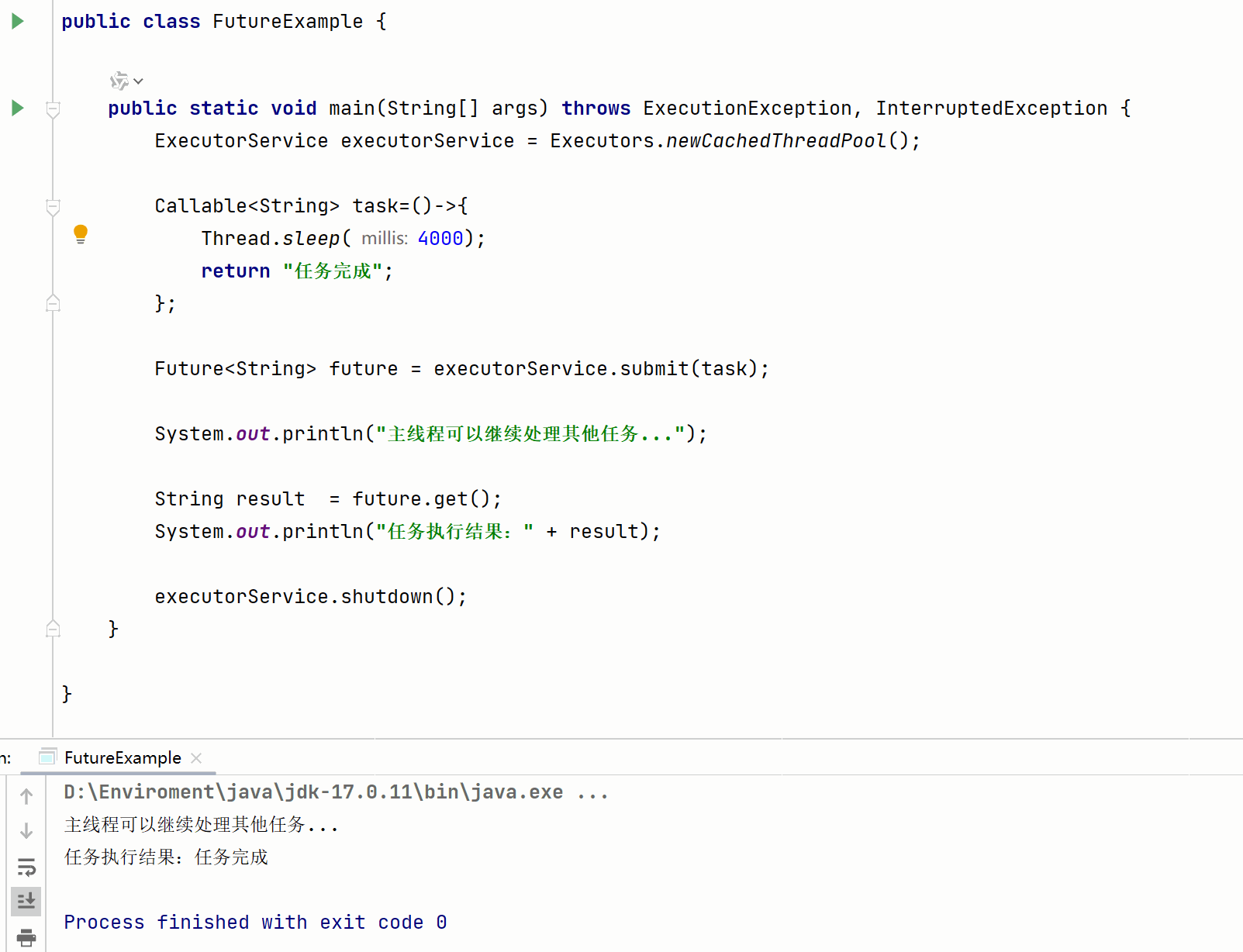
Task: Toggle soft-wrap in the run console
Action: tap(26, 867)
